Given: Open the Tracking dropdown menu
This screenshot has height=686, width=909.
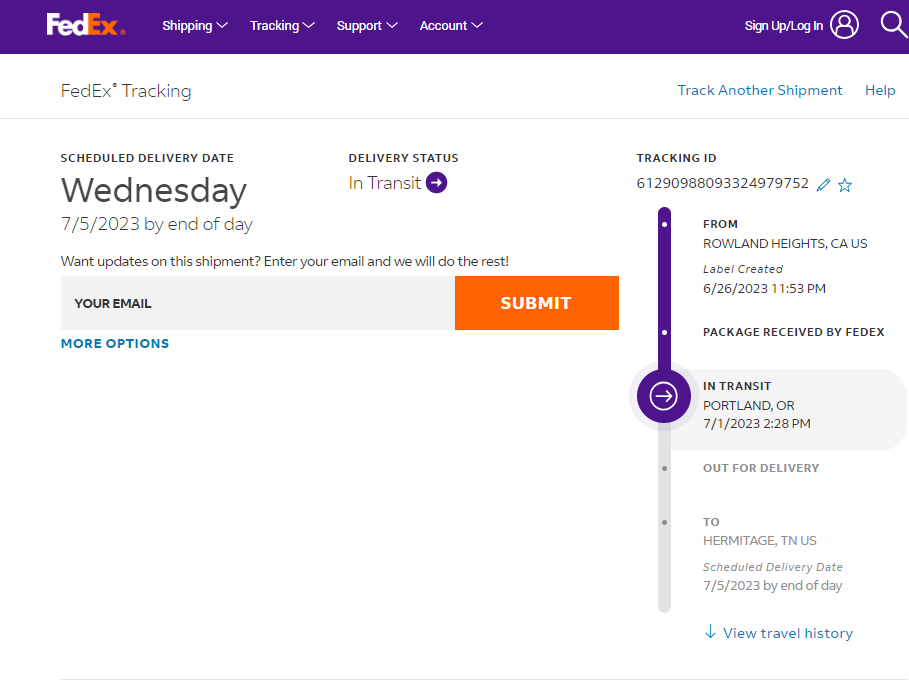Looking at the screenshot, I should click(x=282, y=26).
